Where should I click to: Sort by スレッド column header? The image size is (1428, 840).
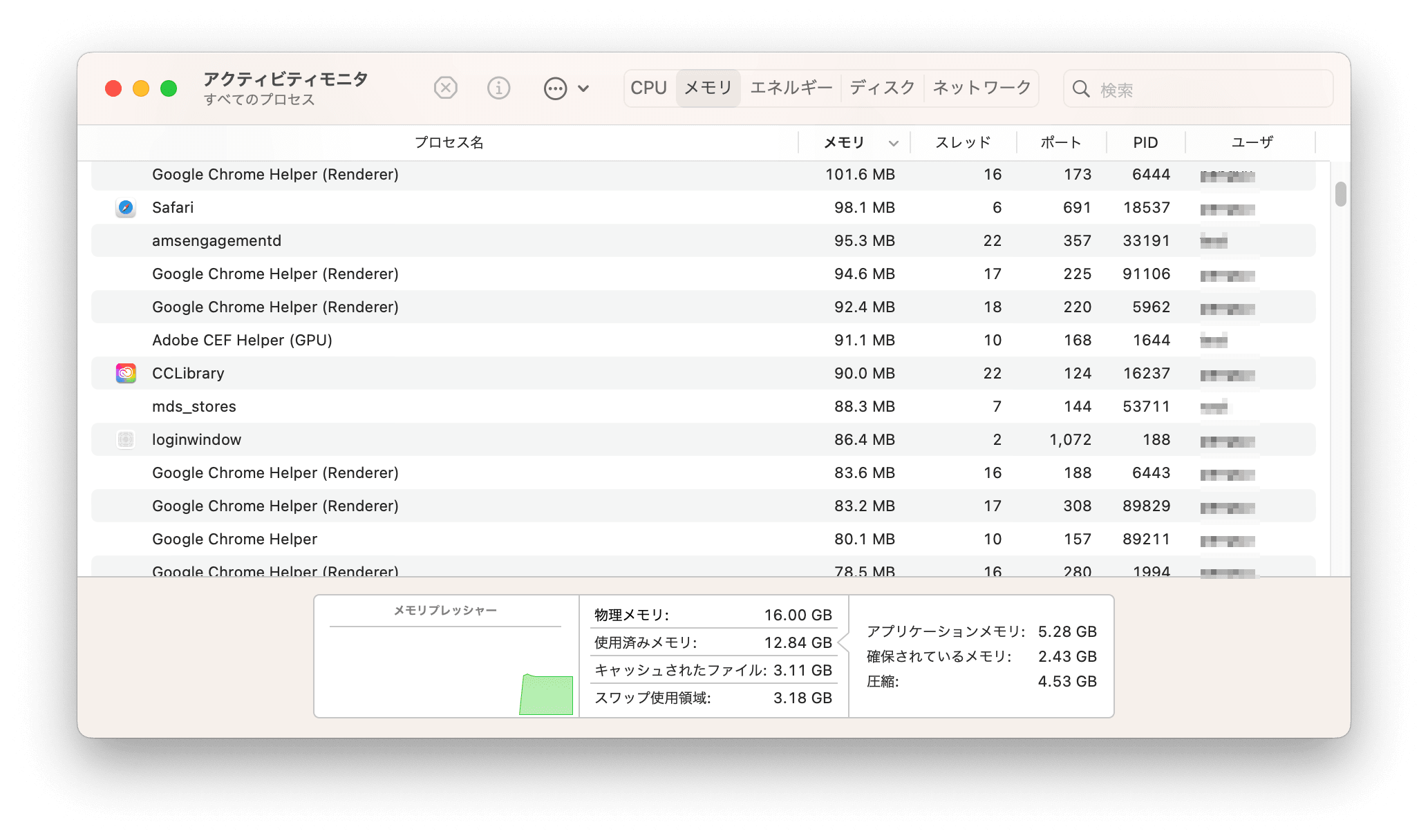964,142
